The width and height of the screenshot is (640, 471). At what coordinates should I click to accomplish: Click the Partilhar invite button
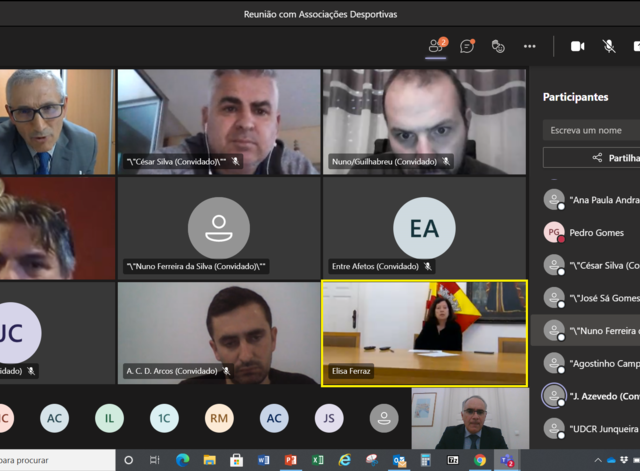coord(615,157)
